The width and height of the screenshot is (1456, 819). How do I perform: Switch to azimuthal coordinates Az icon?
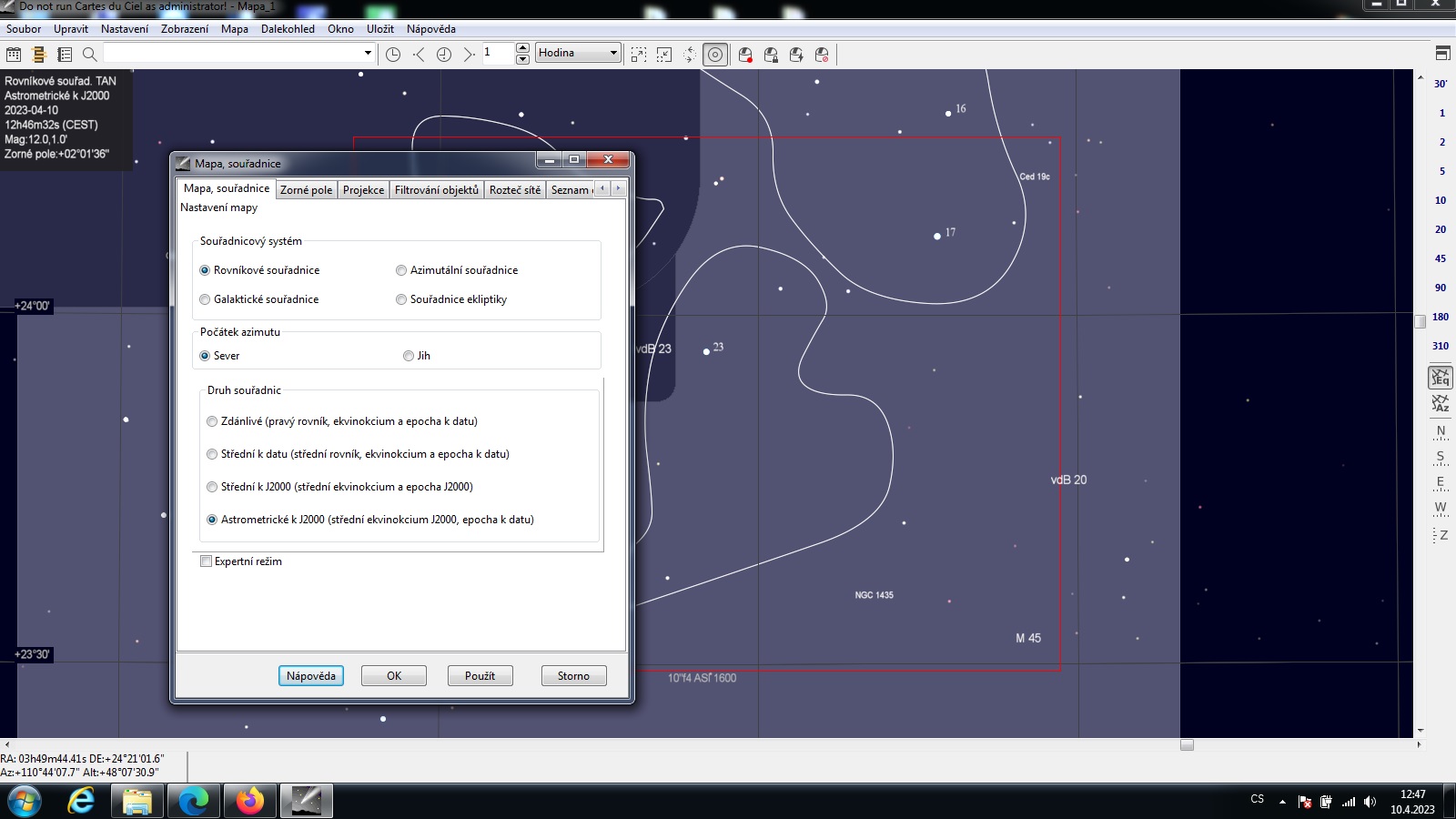click(1440, 403)
